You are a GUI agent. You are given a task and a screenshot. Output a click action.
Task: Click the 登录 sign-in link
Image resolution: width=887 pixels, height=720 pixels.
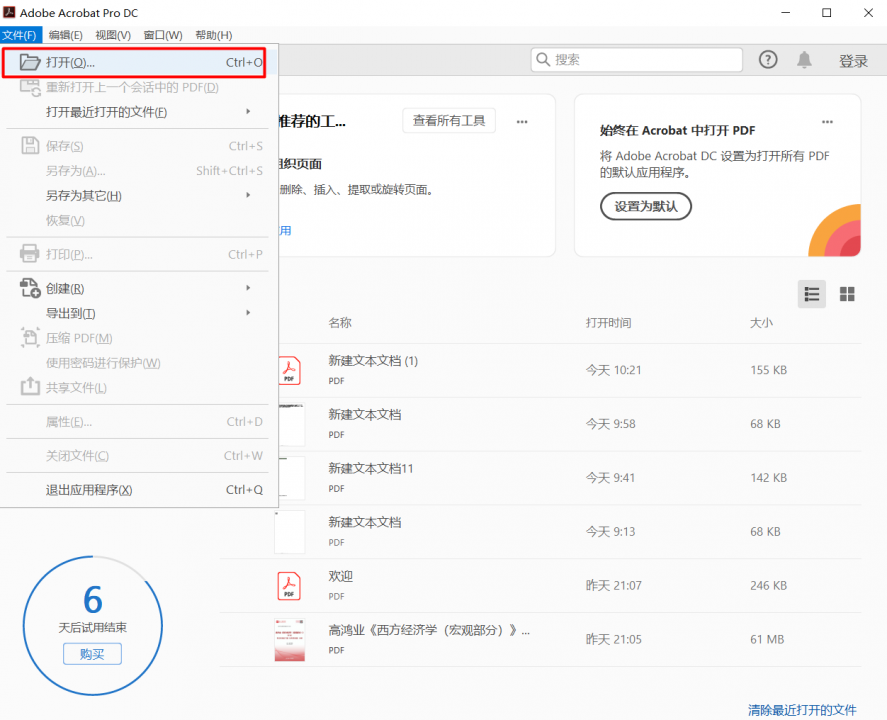pos(853,61)
